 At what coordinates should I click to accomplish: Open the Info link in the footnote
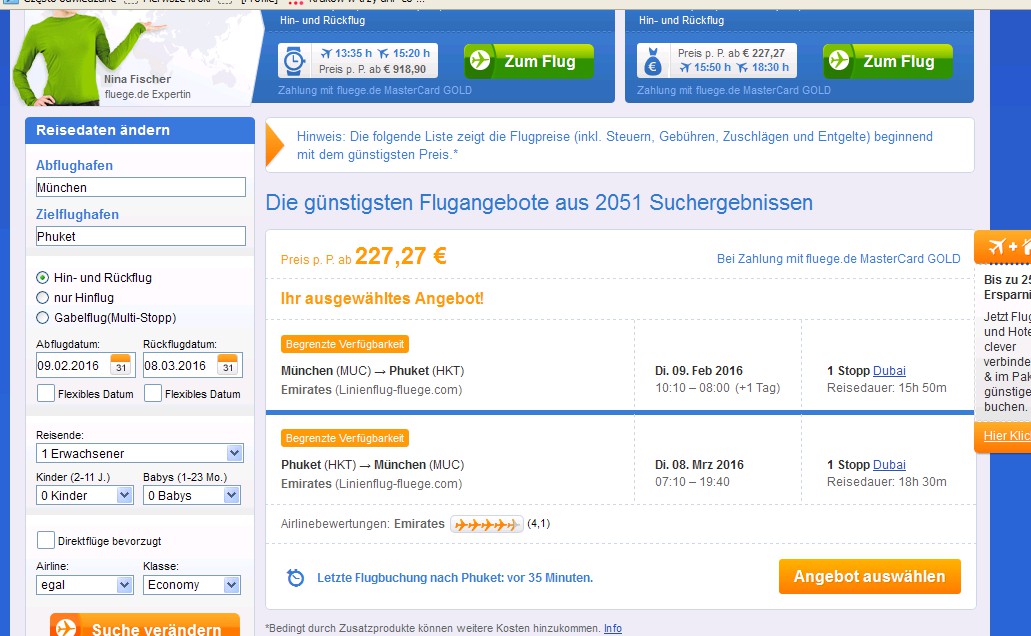click(x=613, y=628)
